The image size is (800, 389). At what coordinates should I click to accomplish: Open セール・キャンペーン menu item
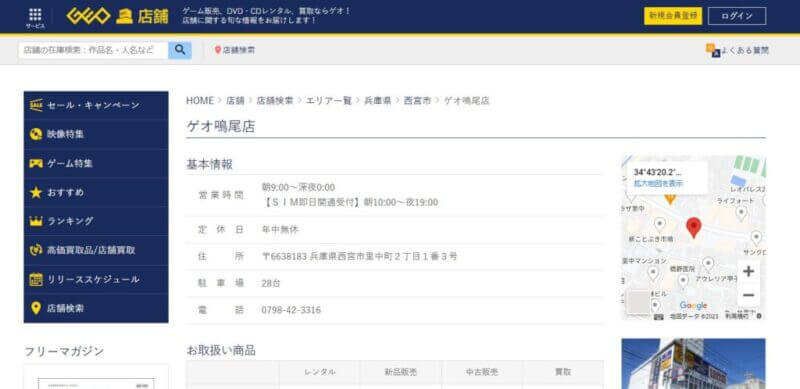[x=96, y=105]
